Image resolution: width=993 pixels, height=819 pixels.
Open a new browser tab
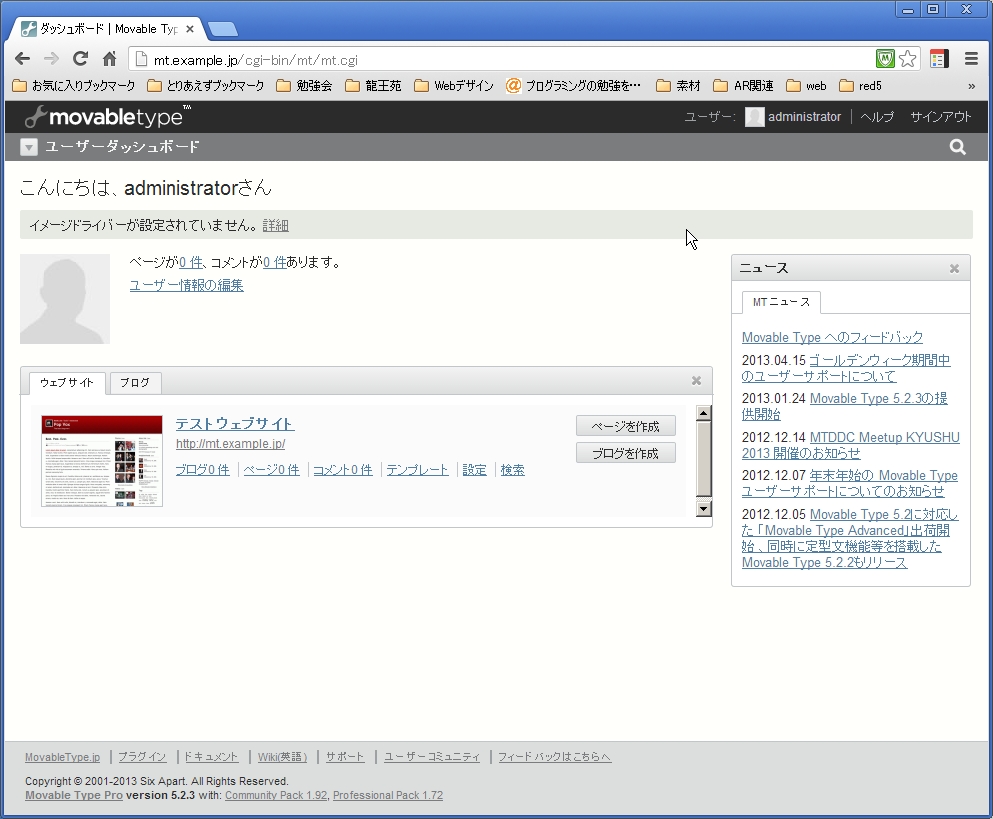point(222,29)
